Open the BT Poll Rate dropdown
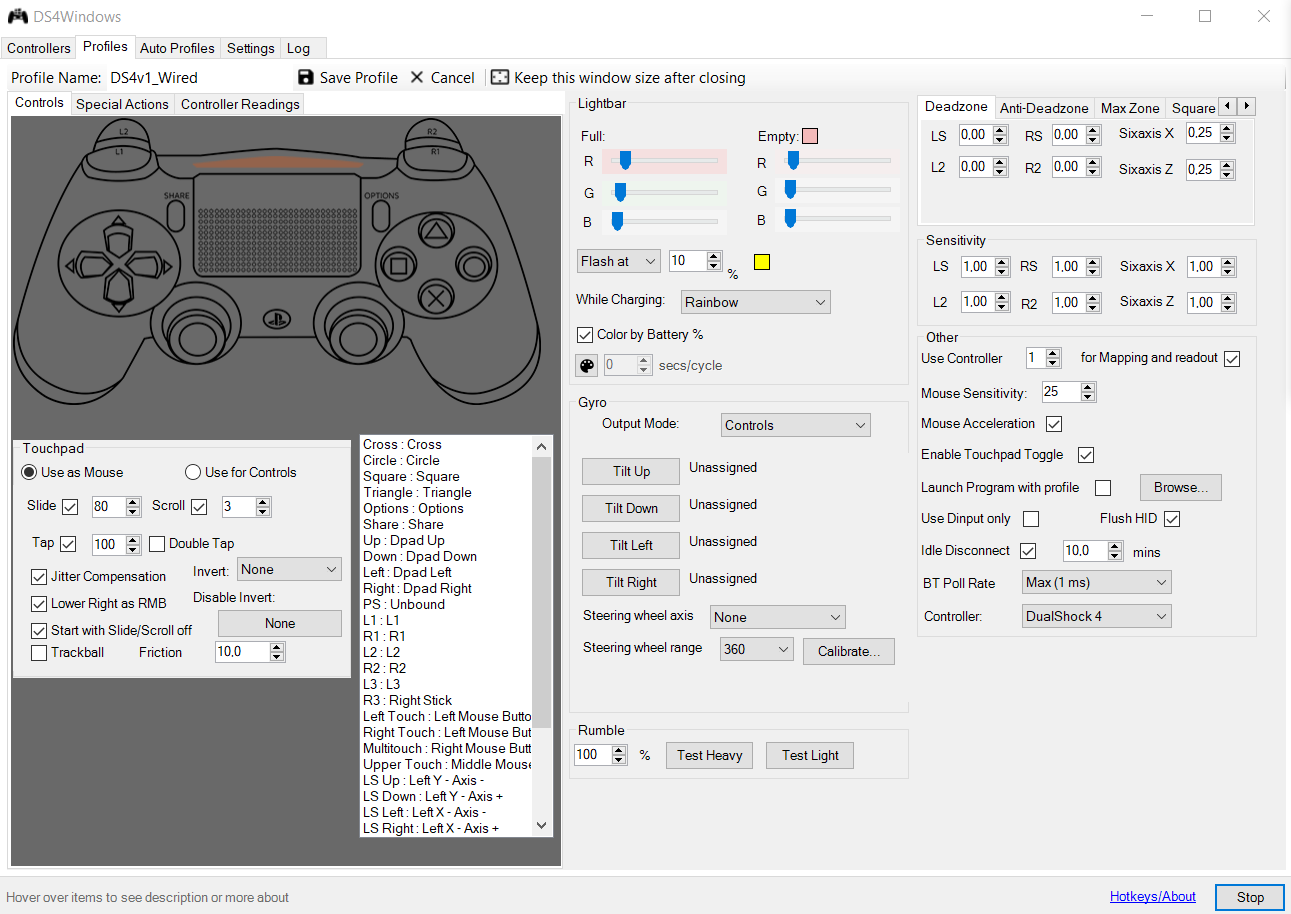The image size is (1291, 914). 1097,582
